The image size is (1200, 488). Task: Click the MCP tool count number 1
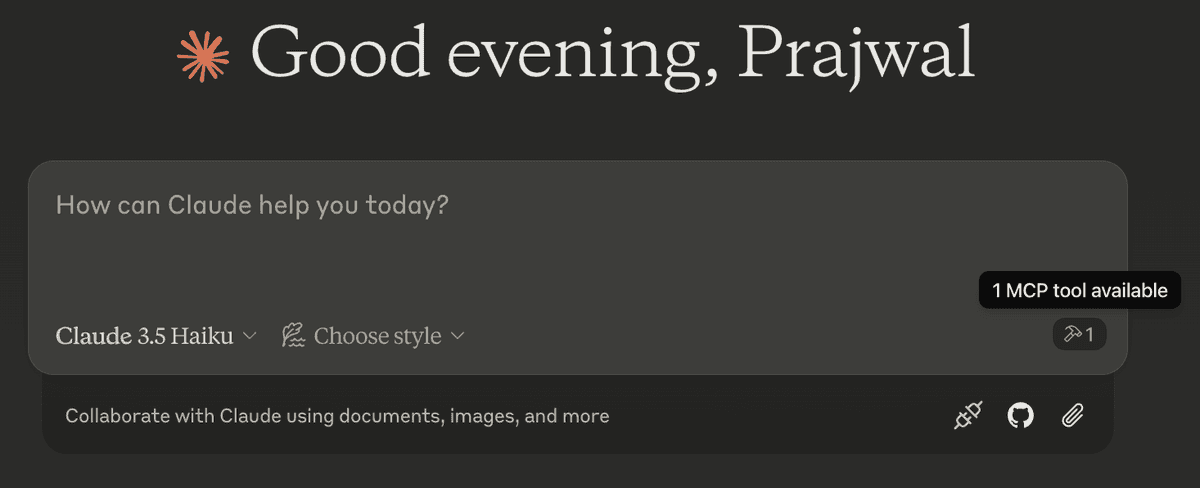(x=1090, y=335)
